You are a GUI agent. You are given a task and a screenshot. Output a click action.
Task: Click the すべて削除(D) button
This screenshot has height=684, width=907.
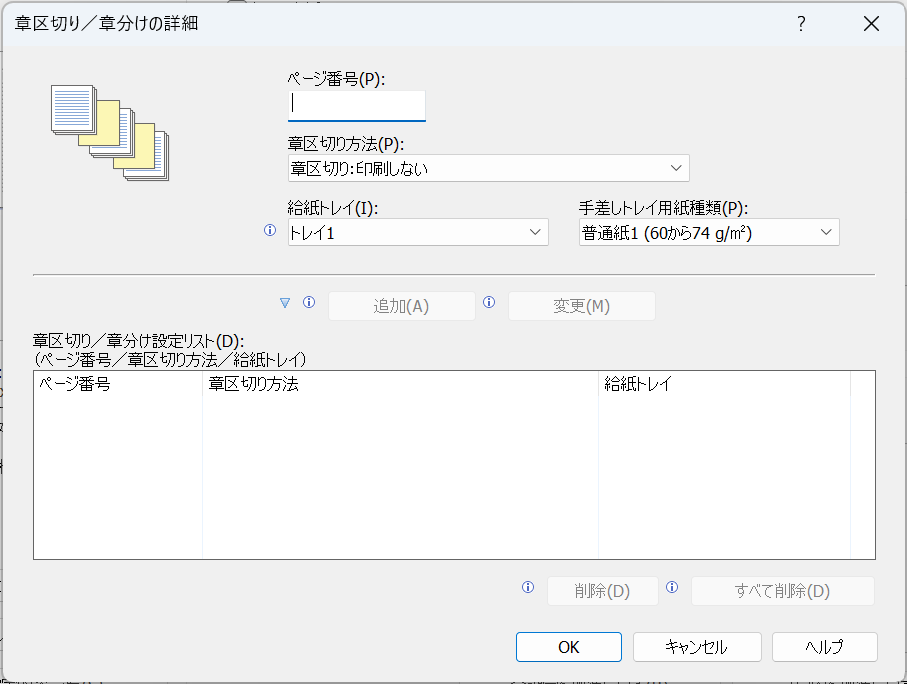(782, 591)
